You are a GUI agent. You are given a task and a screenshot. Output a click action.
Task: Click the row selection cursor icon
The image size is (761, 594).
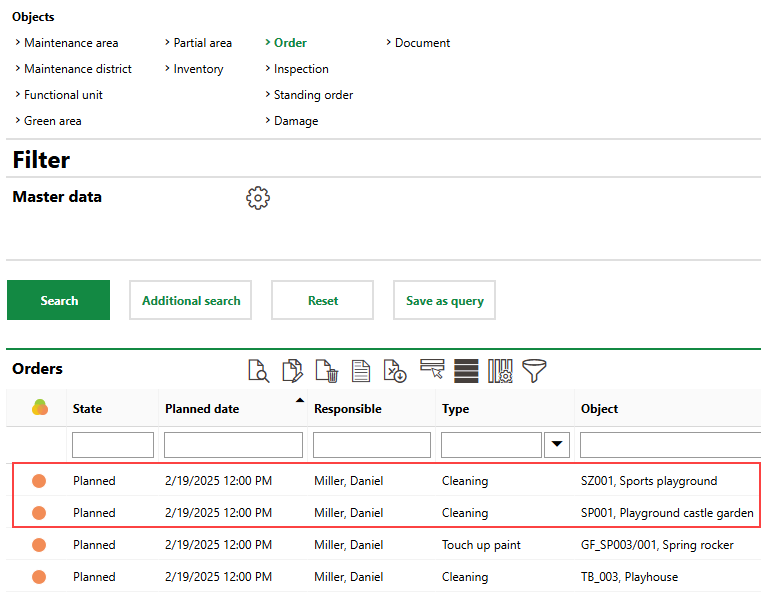click(432, 371)
